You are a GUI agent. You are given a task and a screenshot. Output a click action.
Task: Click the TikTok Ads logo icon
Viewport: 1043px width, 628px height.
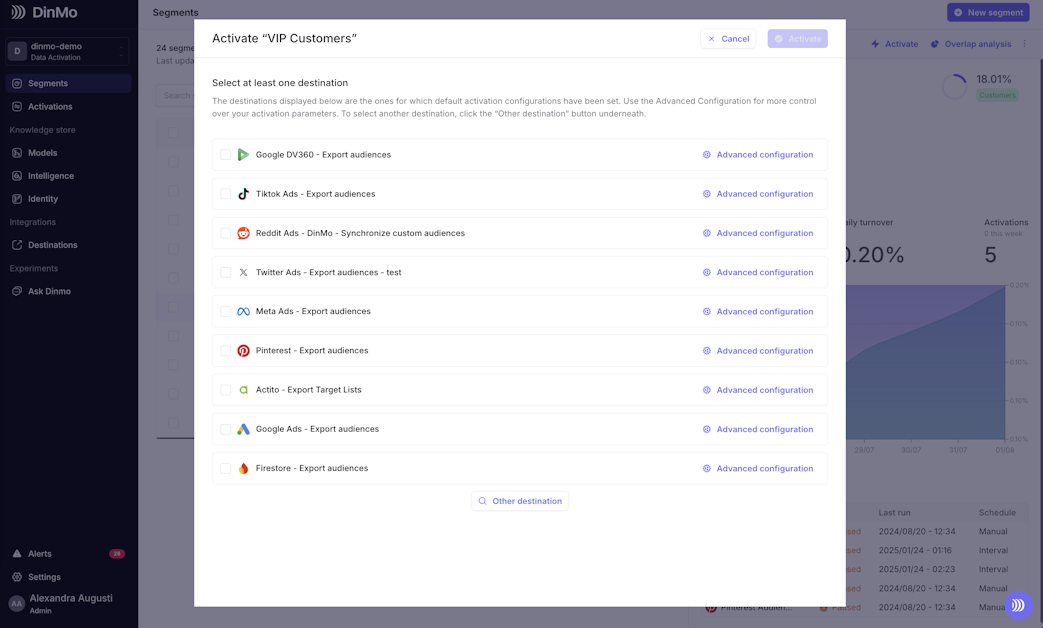243,194
